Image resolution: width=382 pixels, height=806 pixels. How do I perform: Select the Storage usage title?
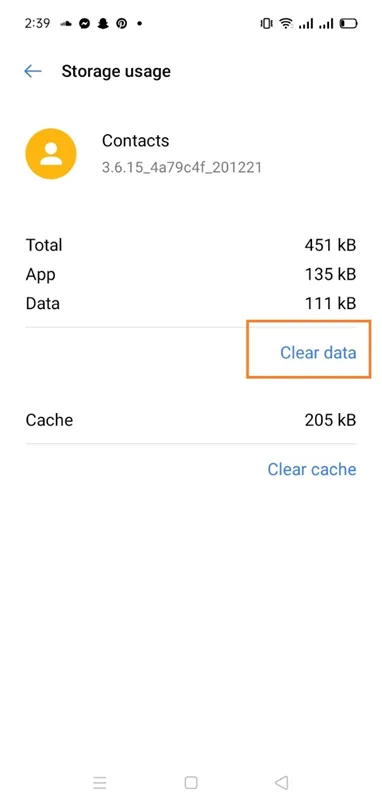click(116, 71)
